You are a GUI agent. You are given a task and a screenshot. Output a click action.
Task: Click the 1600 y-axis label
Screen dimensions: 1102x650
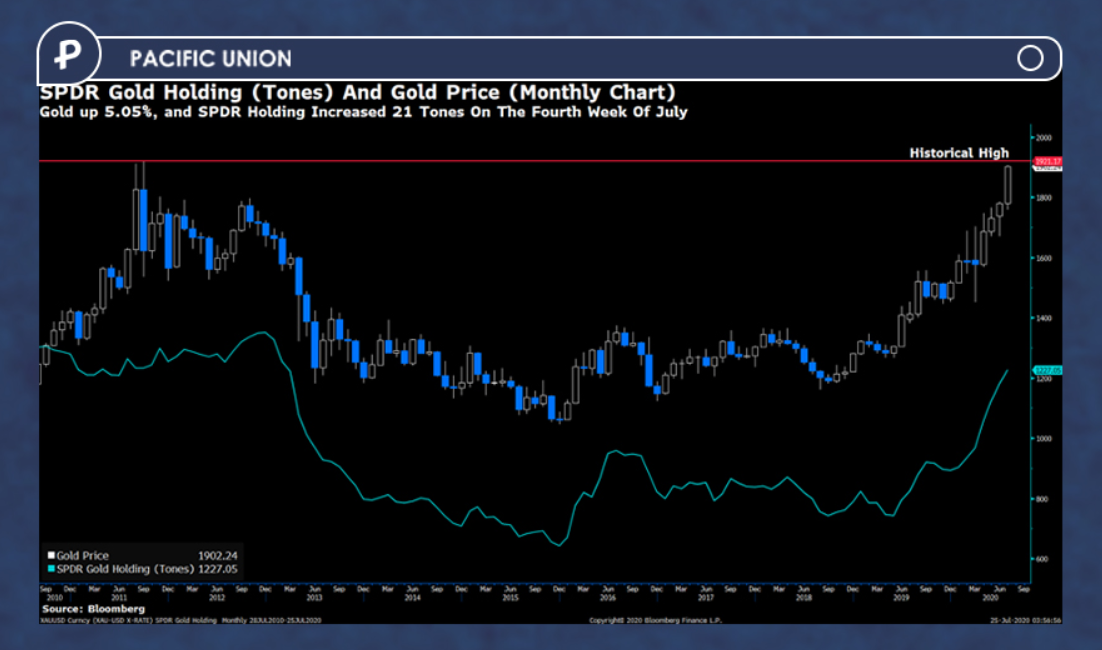click(1044, 259)
